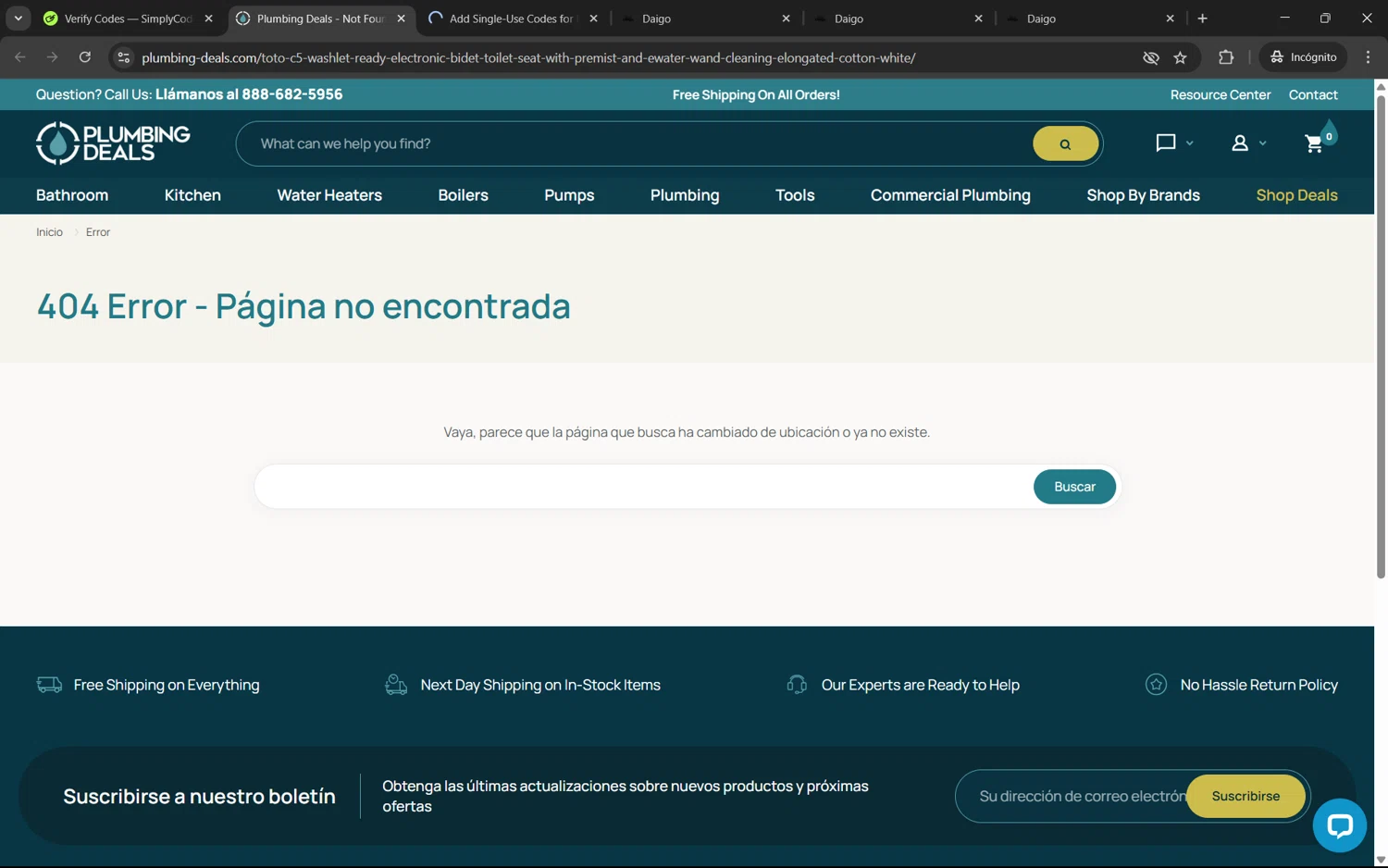This screenshot has width=1388, height=868.
Task: Bookmark this page with the star icon
Action: 1180,57
